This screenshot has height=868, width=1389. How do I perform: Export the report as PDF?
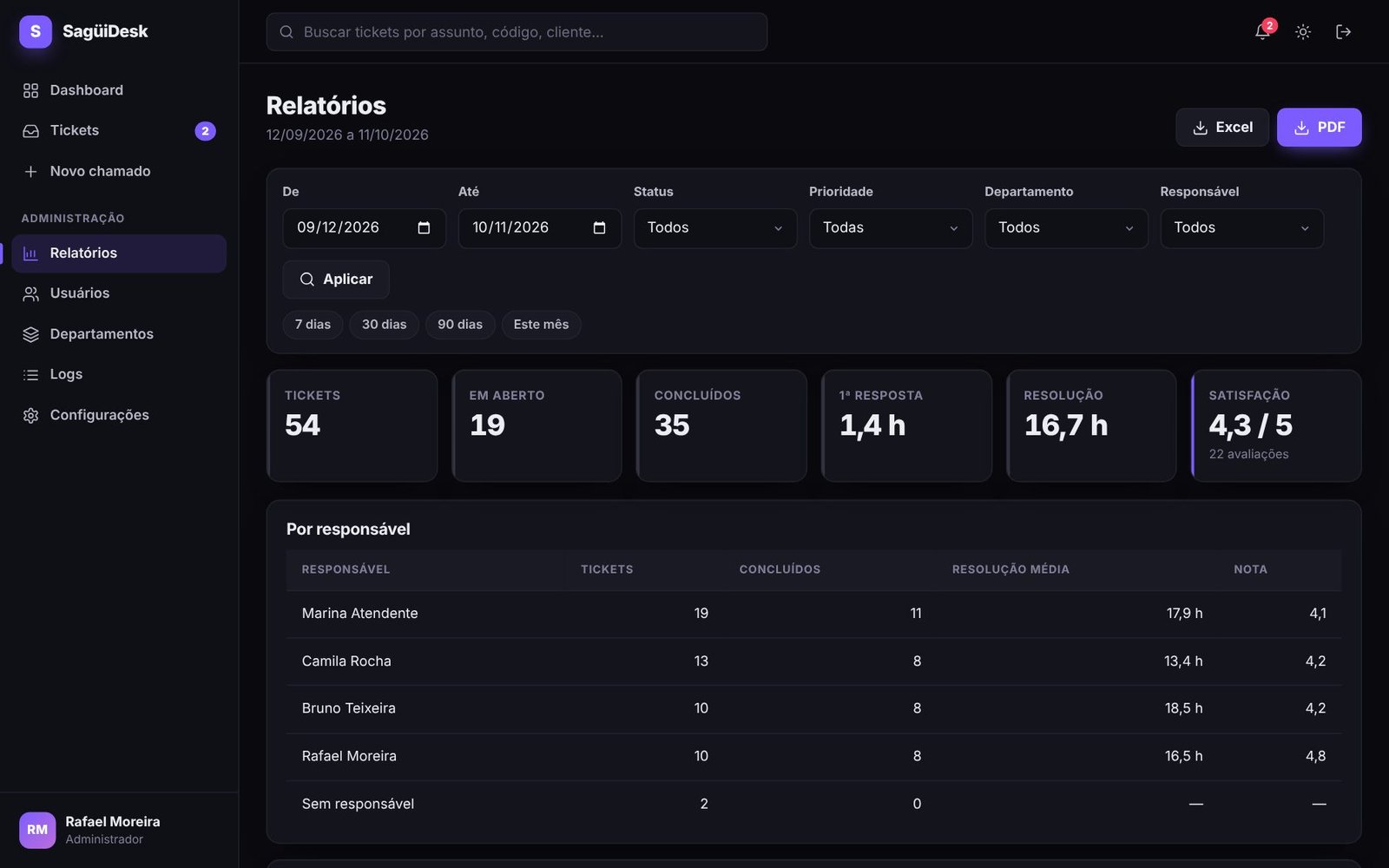coord(1319,128)
